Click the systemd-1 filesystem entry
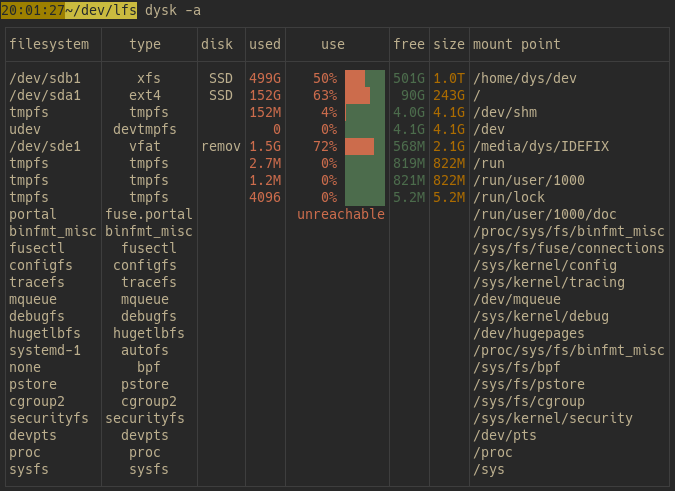The width and height of the screenshot is (675, 491). pyautogui.click(x=45, y=350)
